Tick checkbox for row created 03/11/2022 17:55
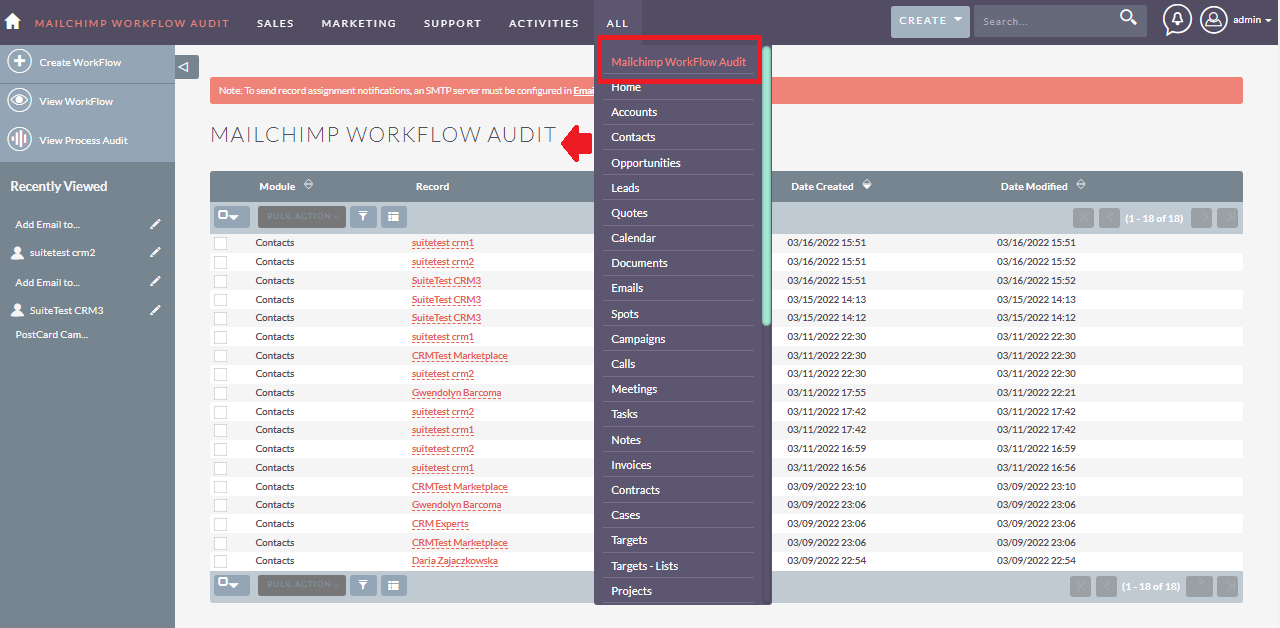This screenshot has height=628, width=1280. pos(220,393)
